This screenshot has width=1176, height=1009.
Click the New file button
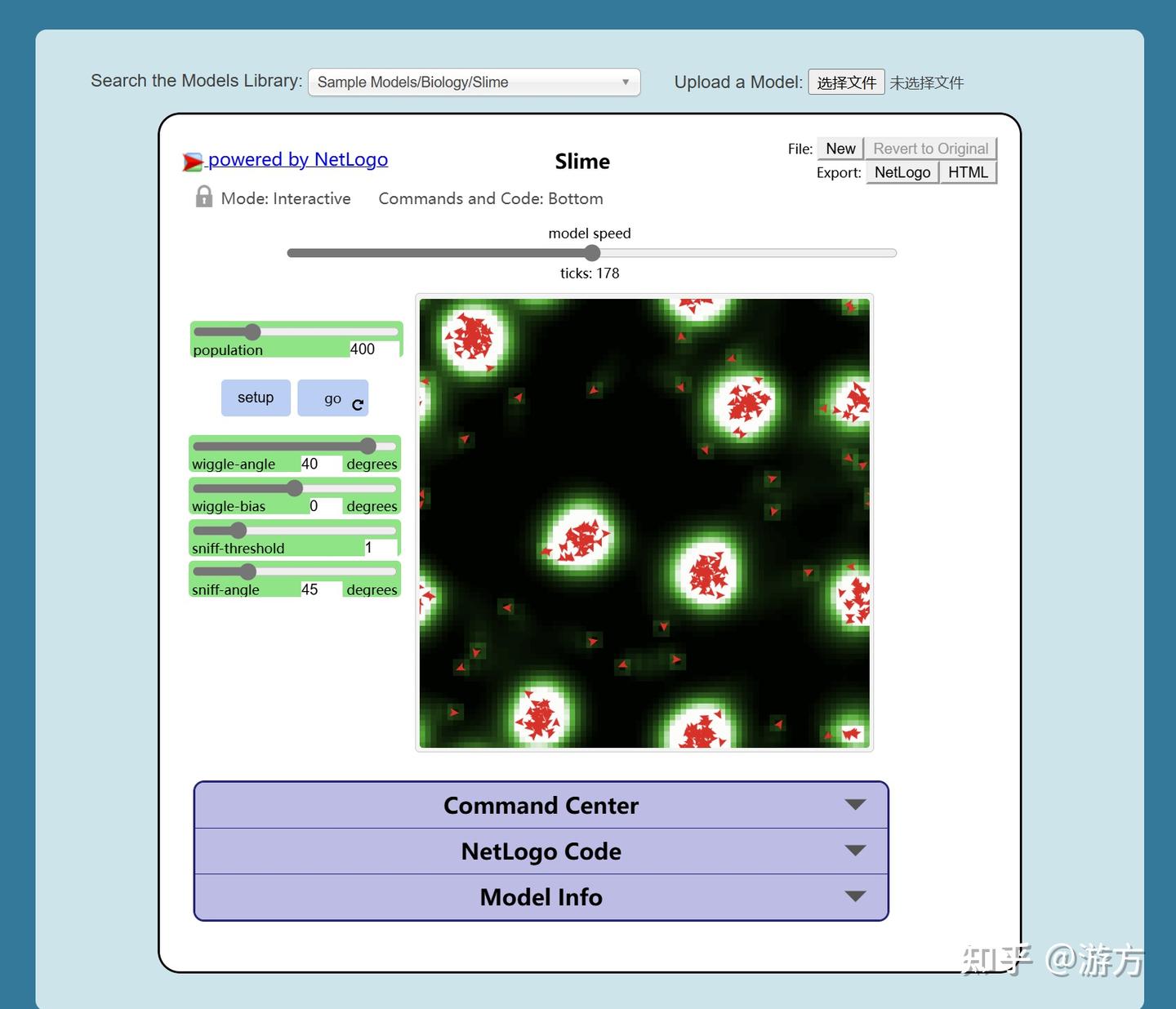pyautogui.click(x=840, y=149)
